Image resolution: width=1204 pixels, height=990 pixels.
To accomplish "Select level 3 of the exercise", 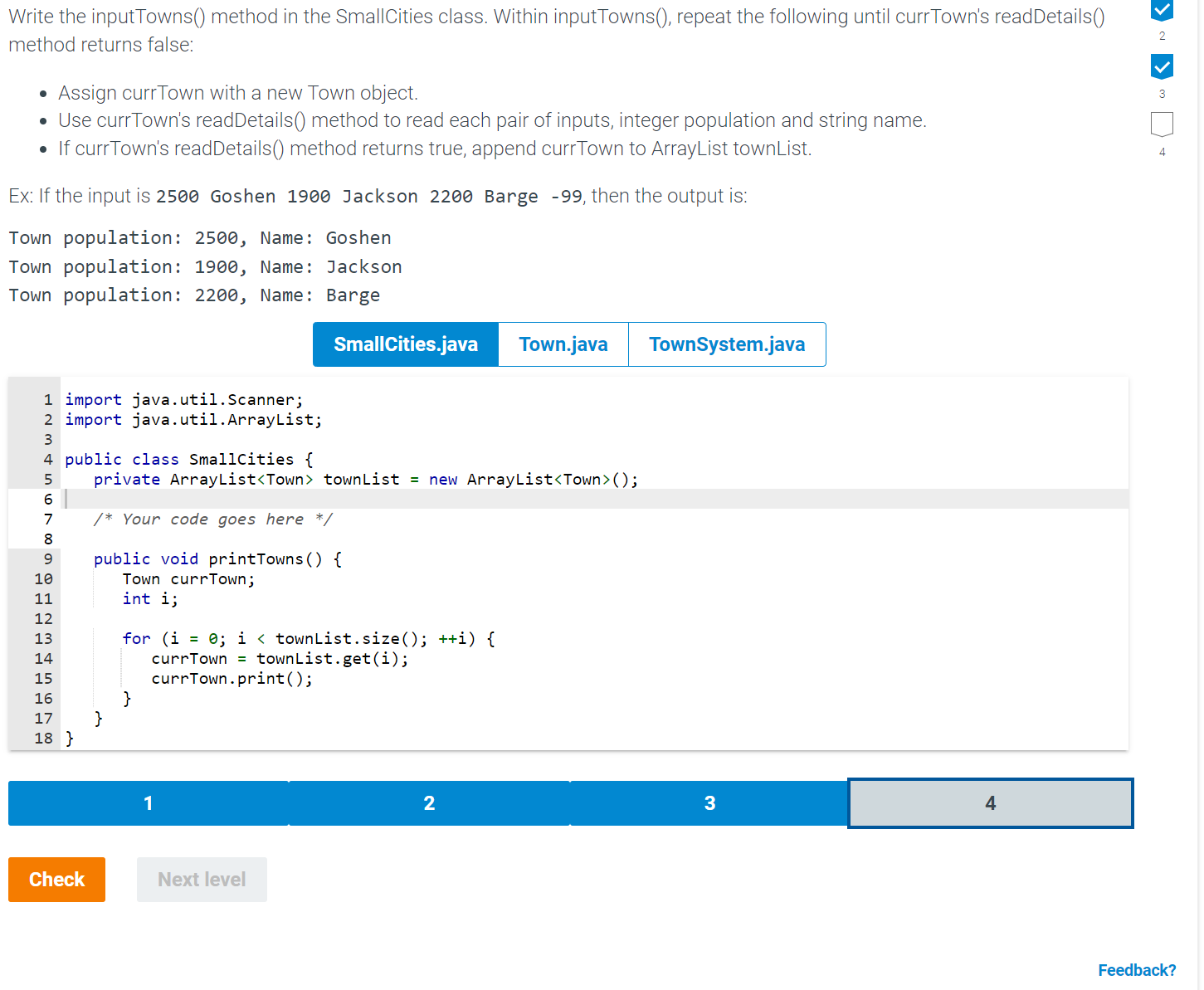I will [x=709, y=802].
